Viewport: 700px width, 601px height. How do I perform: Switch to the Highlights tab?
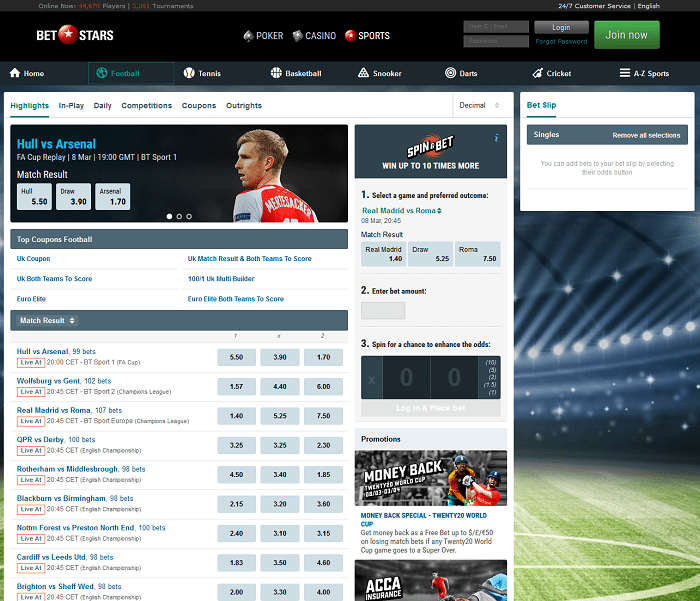point(29,105)
